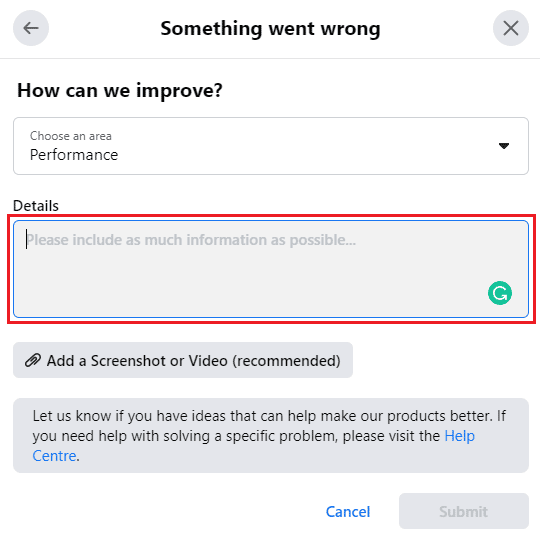Screen dimensions: 540x545
Task: Click the Details field label
Action: pyautogui.click(x=36, y=206)
